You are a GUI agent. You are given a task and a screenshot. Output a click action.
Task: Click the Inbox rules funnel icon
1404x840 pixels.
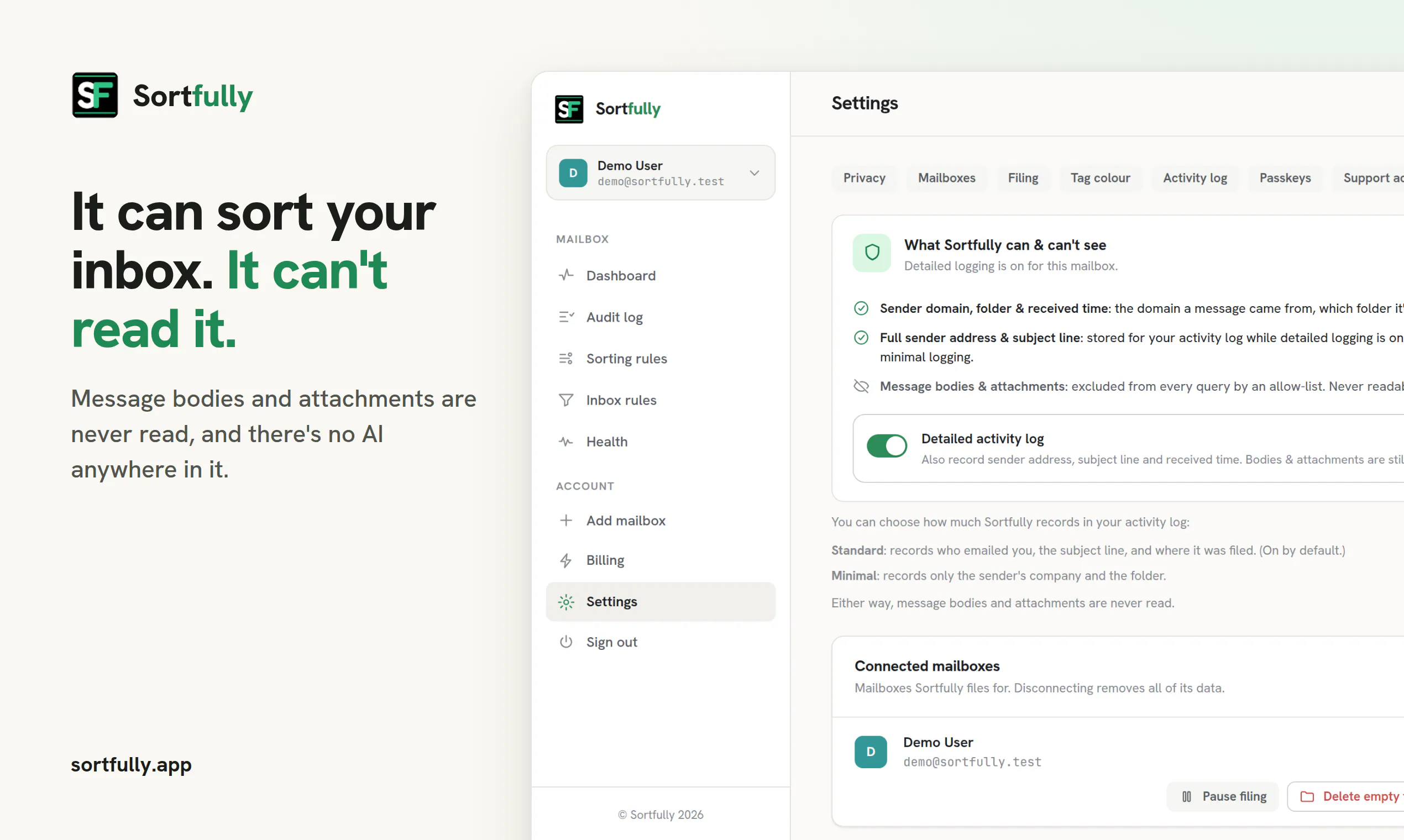[x=565, y=400]
